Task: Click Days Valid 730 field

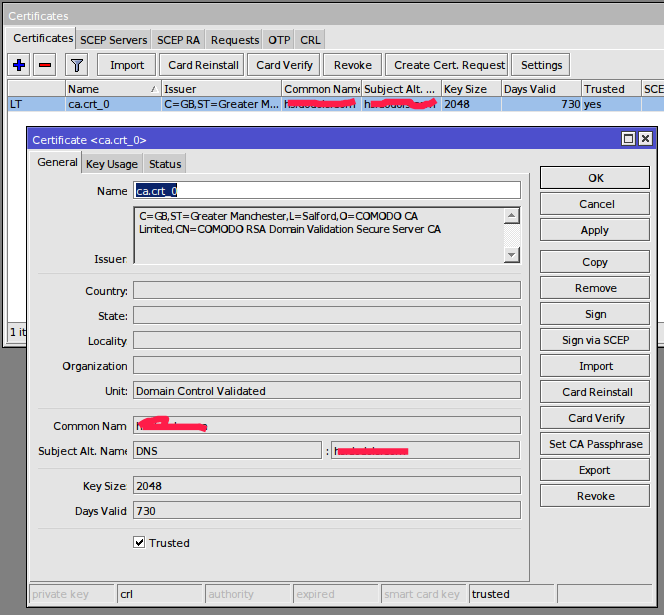Action: pyautogui.click(x=327, y=510)
